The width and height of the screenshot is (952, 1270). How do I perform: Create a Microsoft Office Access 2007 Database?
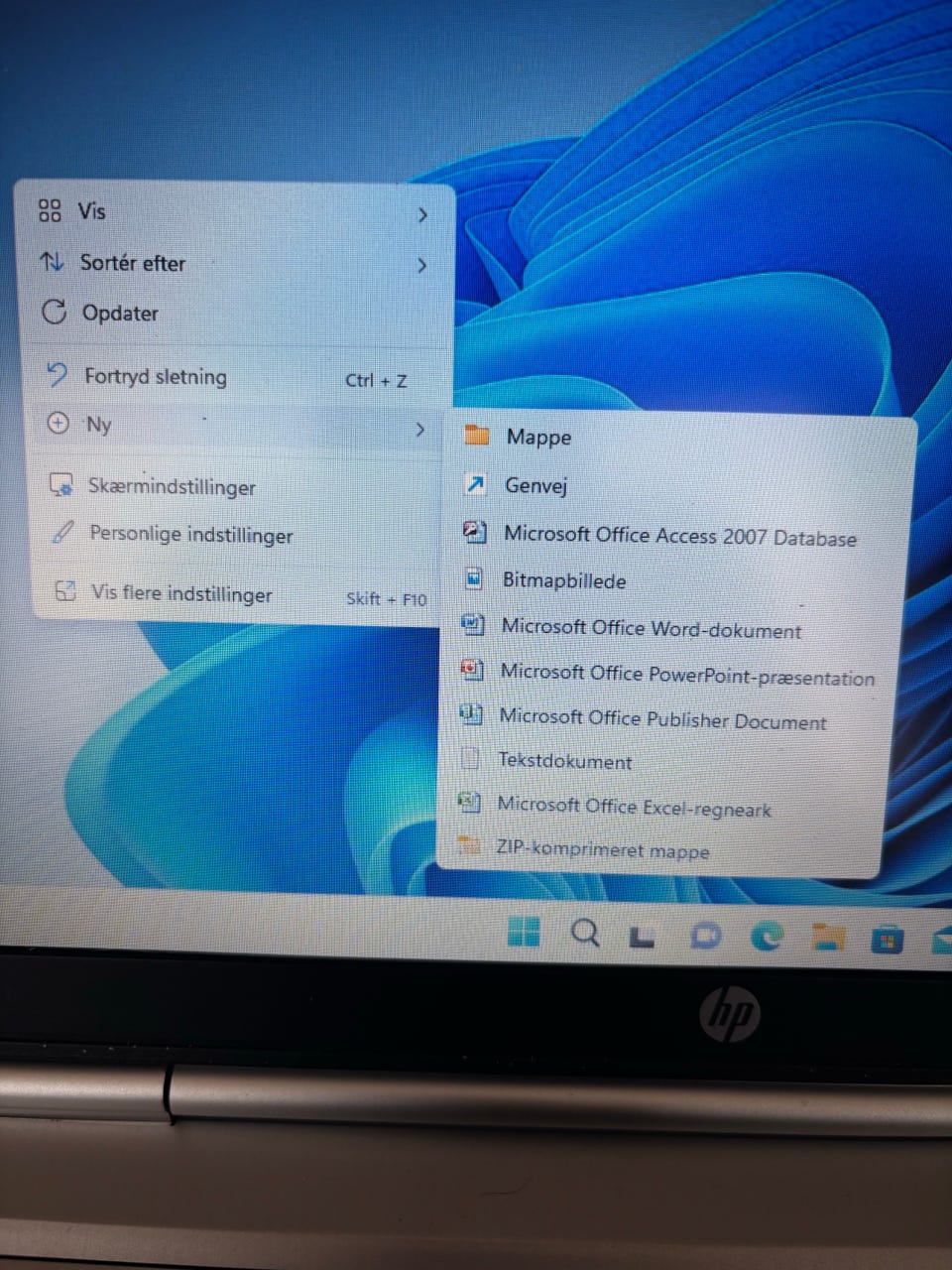(678, 536)
